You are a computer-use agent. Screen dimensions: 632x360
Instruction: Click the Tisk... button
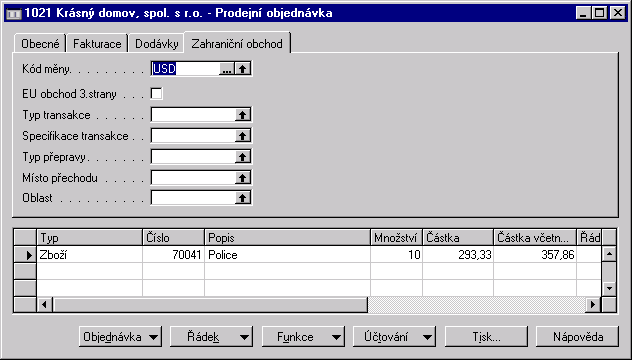(486, 337)
